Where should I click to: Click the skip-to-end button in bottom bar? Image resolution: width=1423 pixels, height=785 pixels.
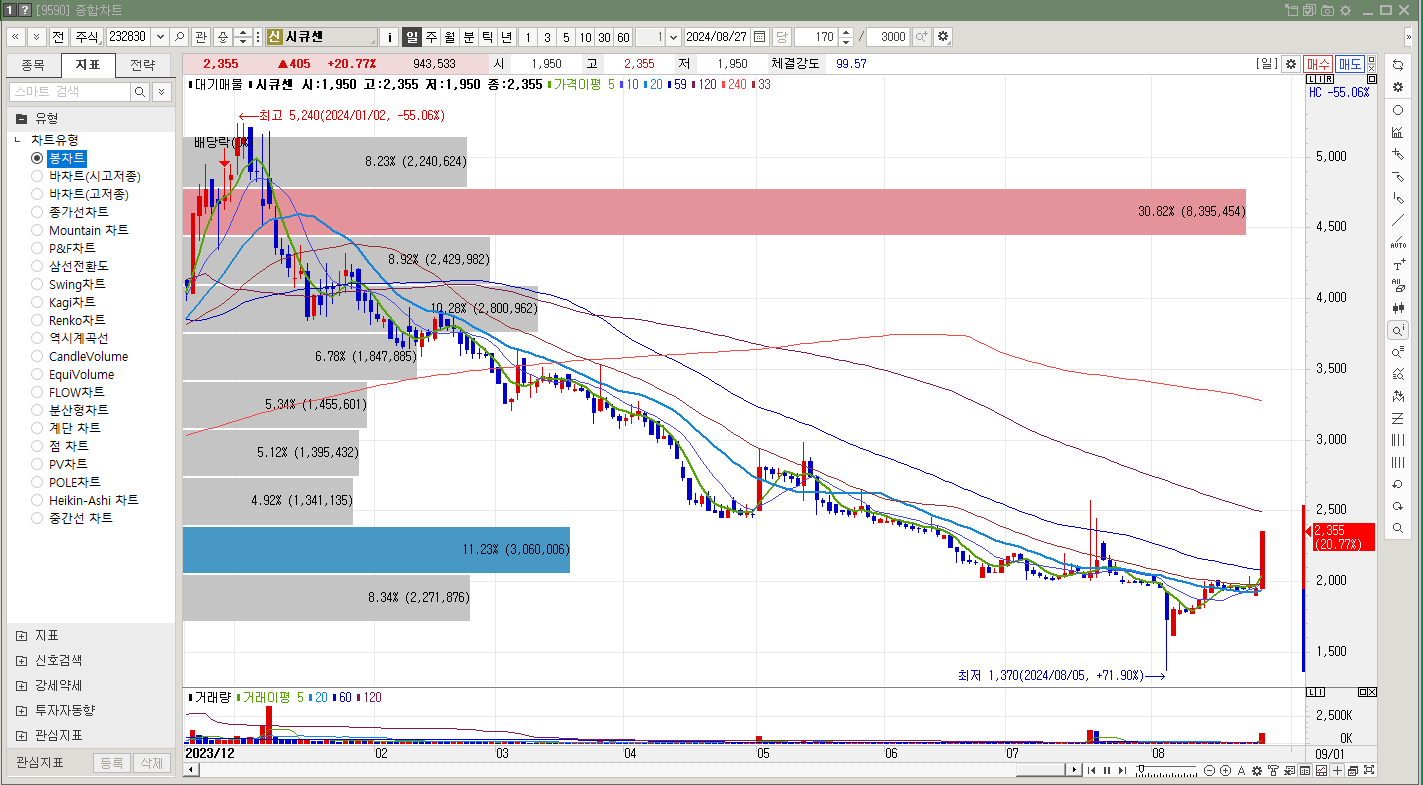pyautogui.click(x=1121, y=770)
